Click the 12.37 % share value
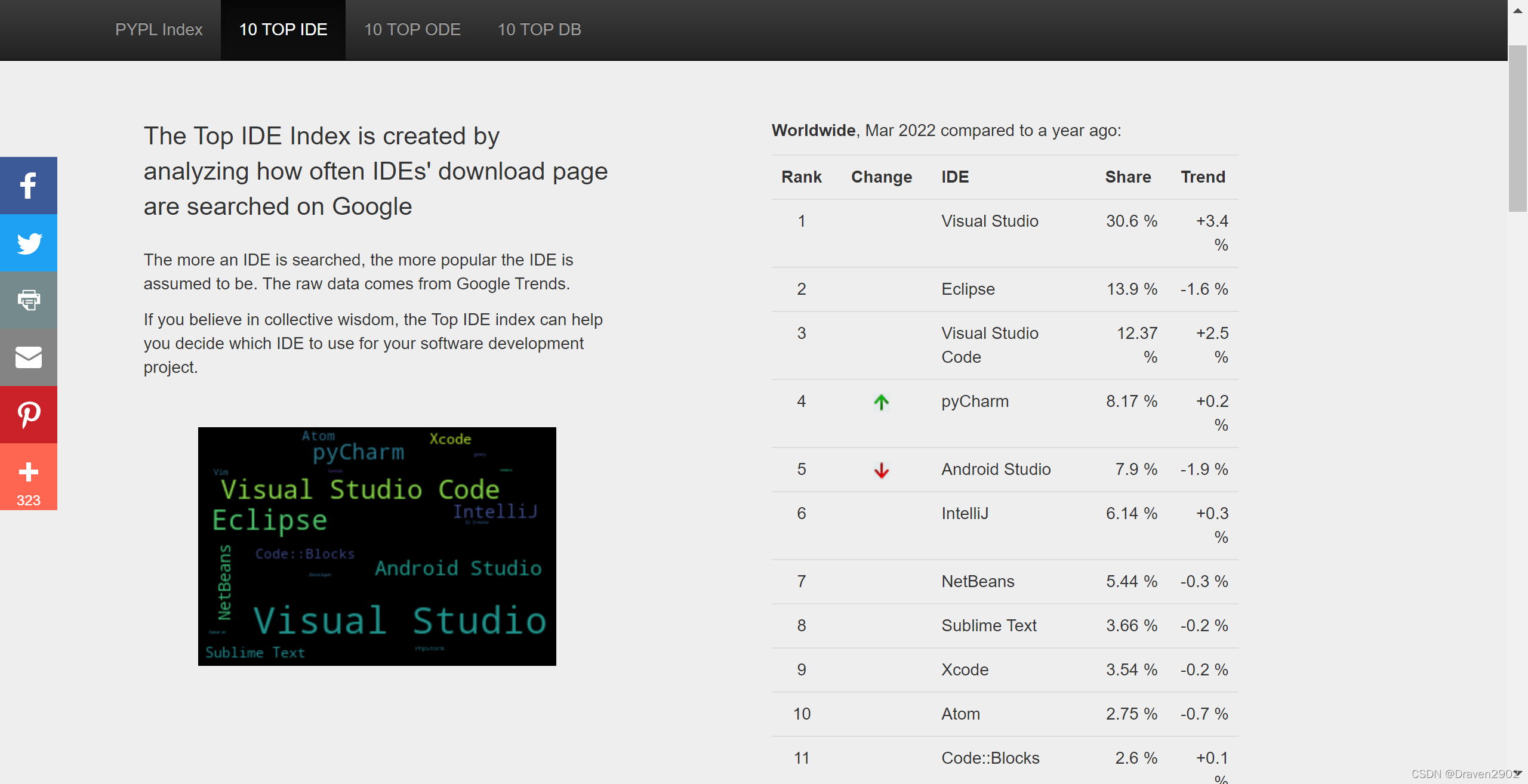Screen dimensions: 1528x784 coord(1136,345)
